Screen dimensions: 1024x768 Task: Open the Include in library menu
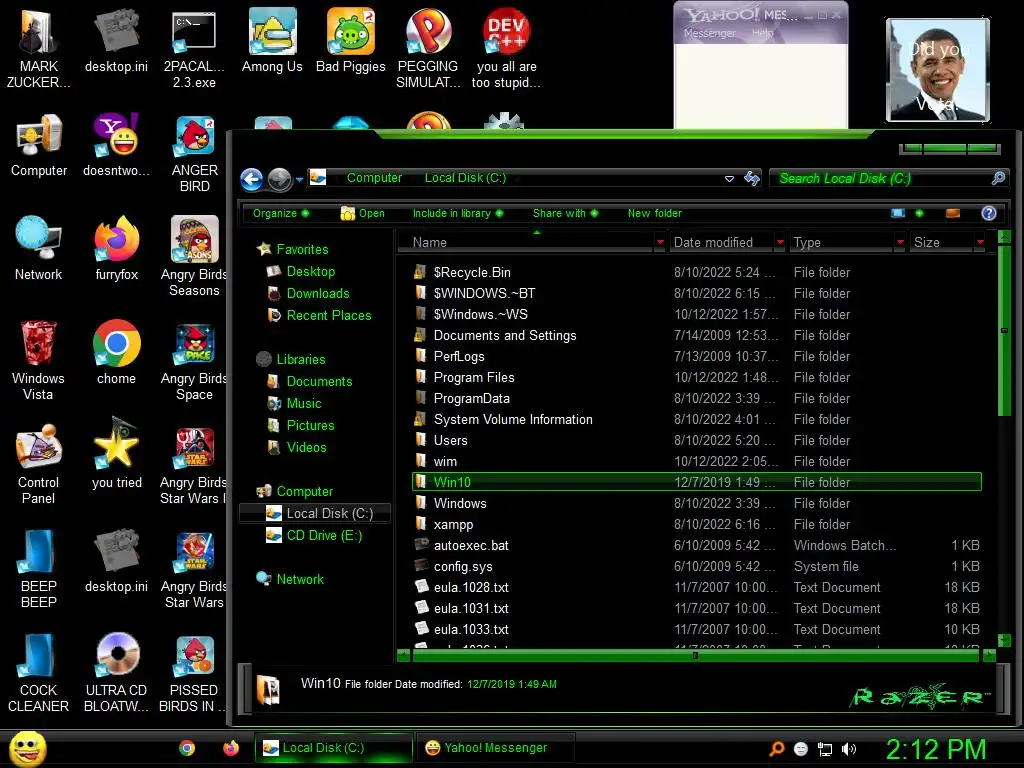click(458, 213)
